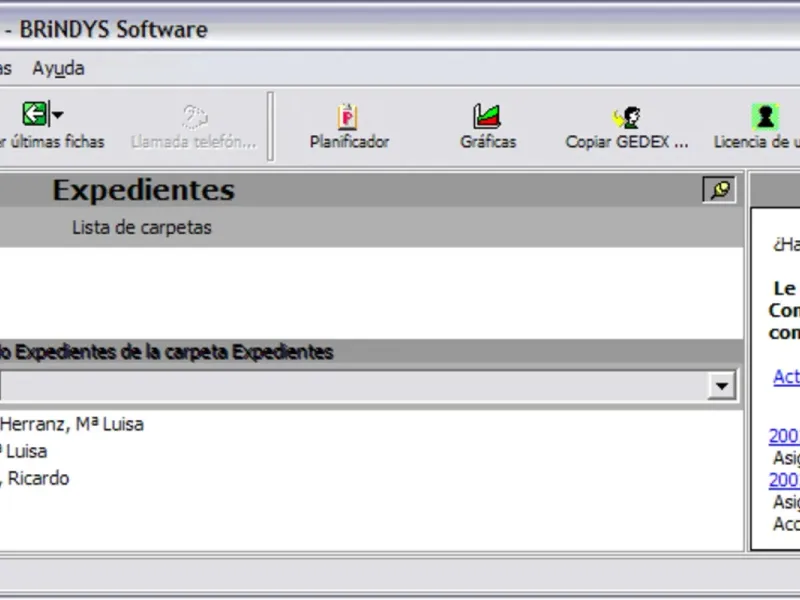Open the Planificador tool
The width and height of the screenshot is (800, 600).
pos(349,127)
